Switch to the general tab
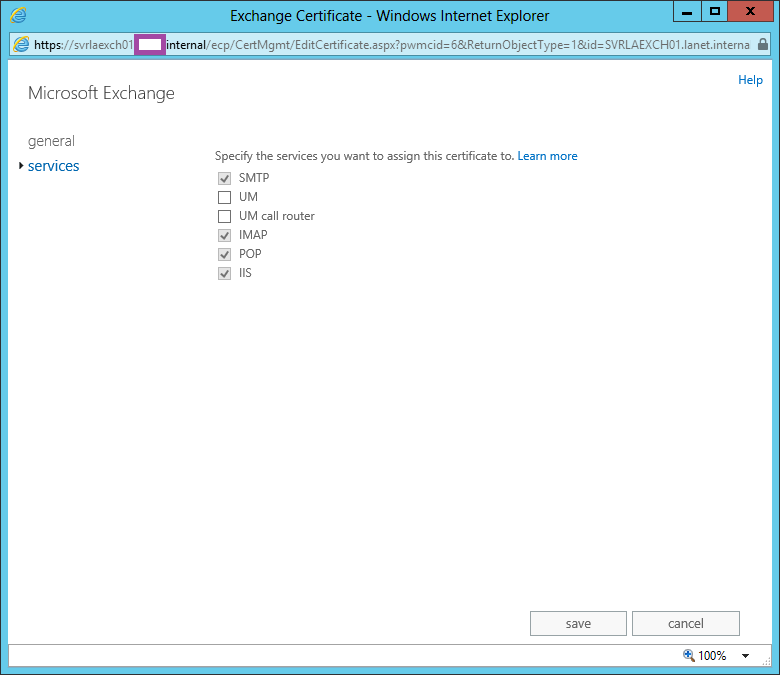The image size is (780, 675). click(51, 141)
